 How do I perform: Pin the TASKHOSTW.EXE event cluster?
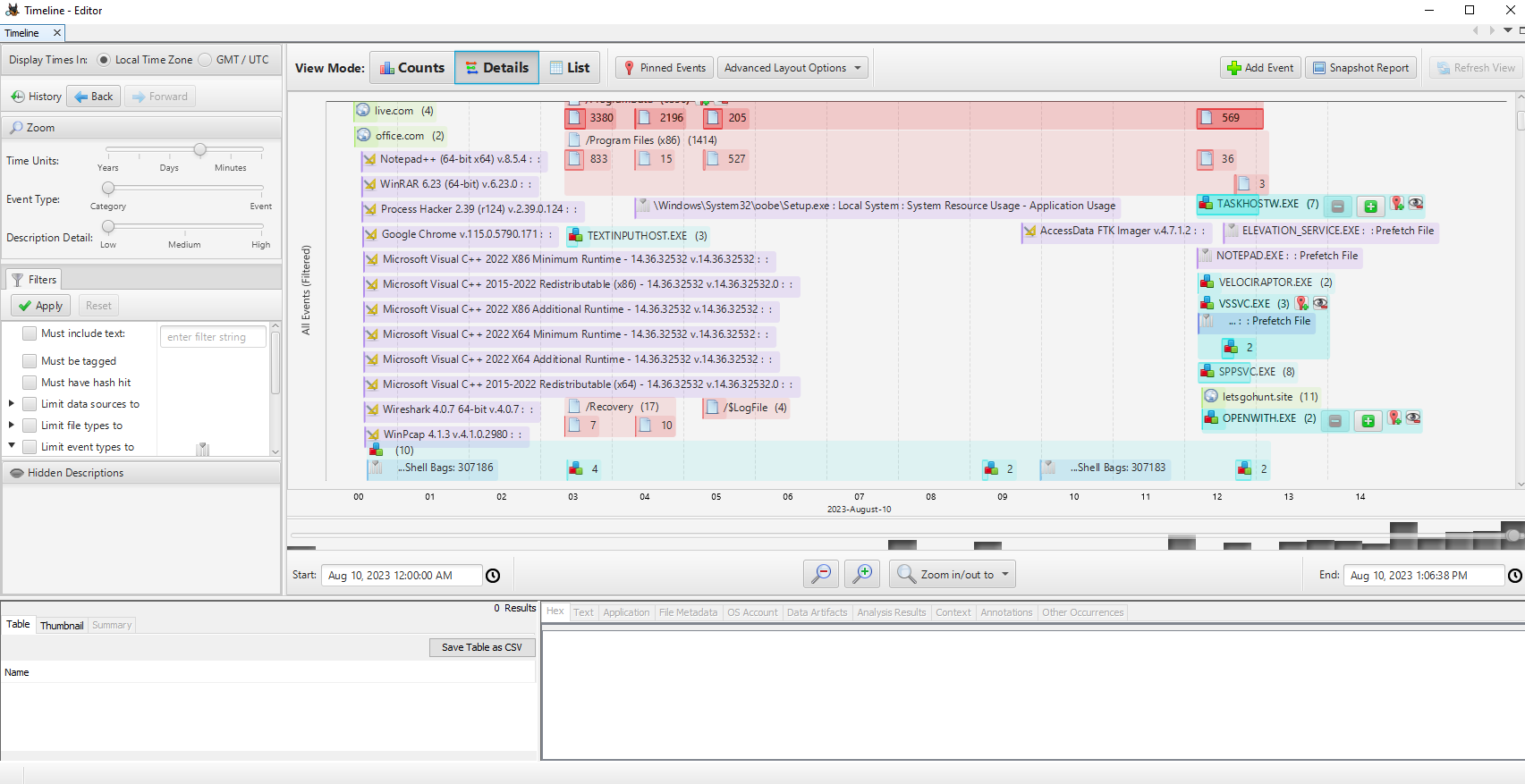[1397, 205]
